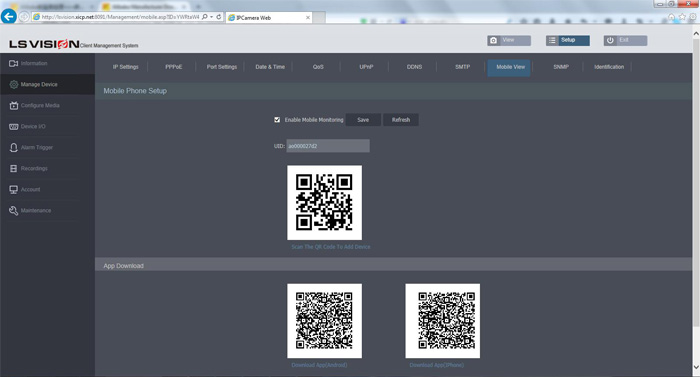Viewport: 700px width, 377px height.
Task: Click the device UID QR code image
Action: tap(325, 203)
